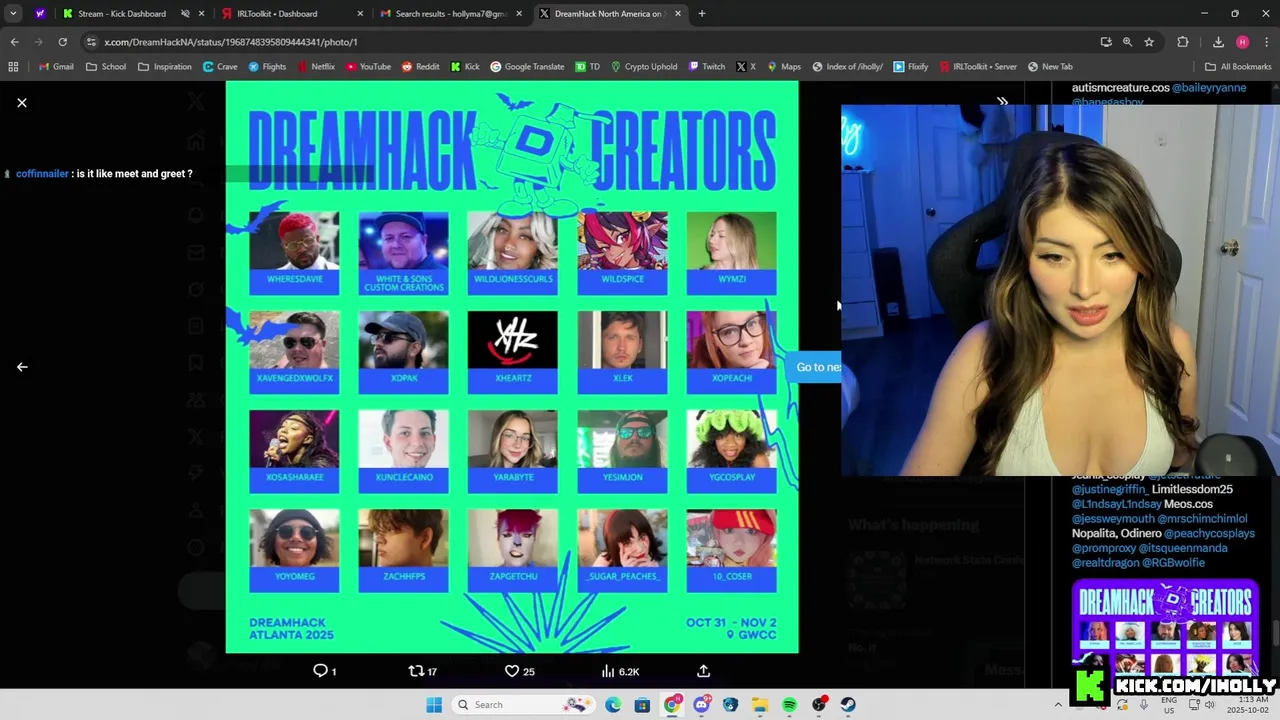The height and width of the screenshot is (720, 1280).
Task: Open the Chrome three-dot menu
Action: coord(1265,42)
